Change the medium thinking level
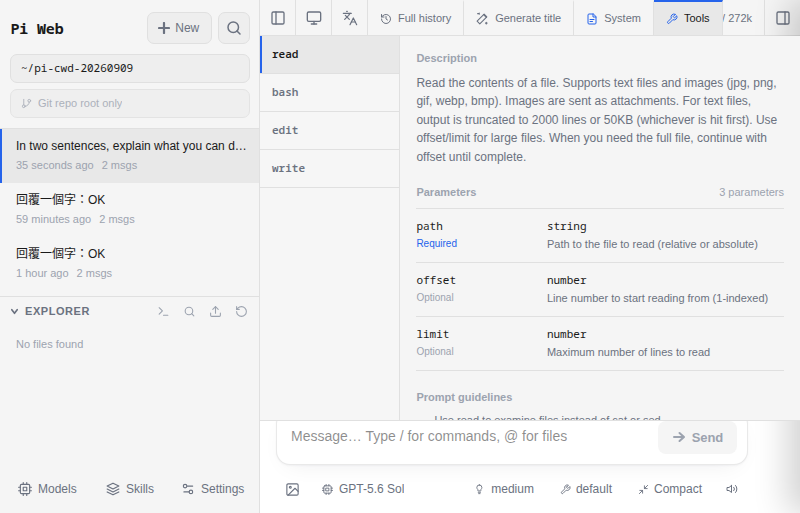The width and height of the screenshot is (800, 513). 505,489
